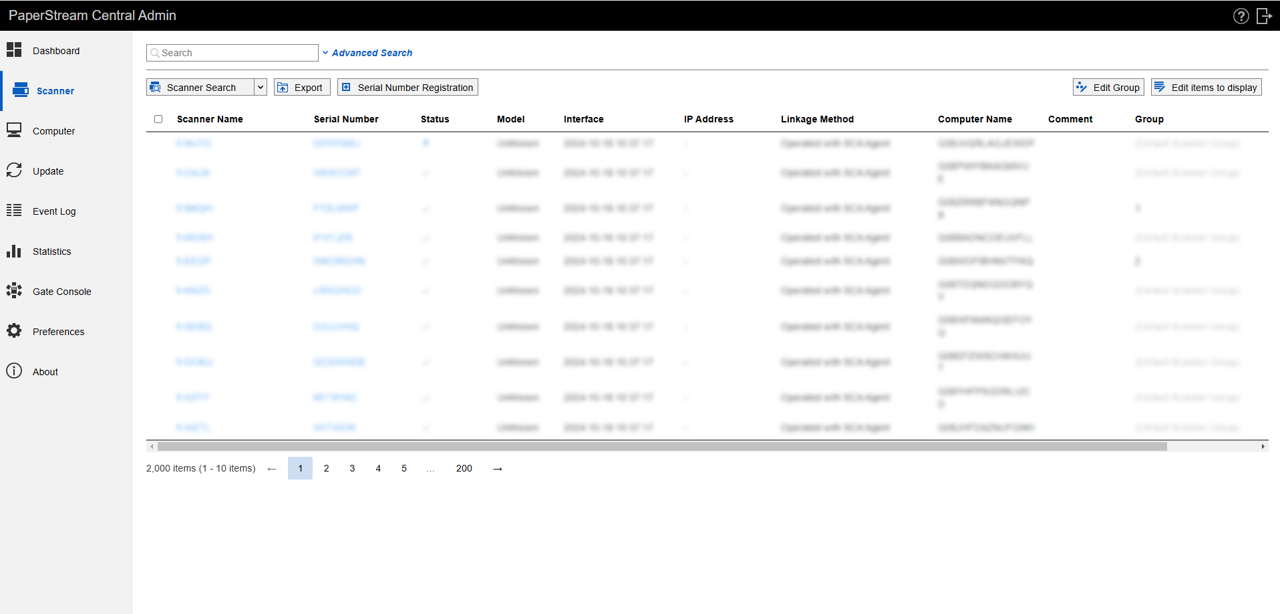Open Edit items to display
Viewport: 1280px width, 614px height.
[x=1206, y=88]
